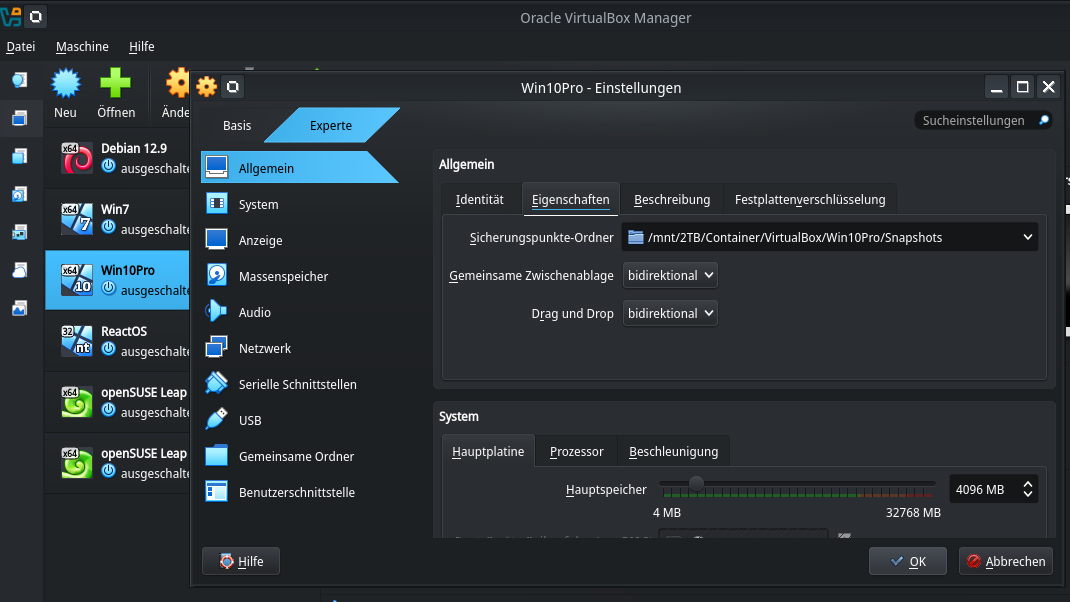Click the Sucheinstellungen search field
This screenshot has height=602, width=1070.
pyautogui.click(x=975, y=120)
